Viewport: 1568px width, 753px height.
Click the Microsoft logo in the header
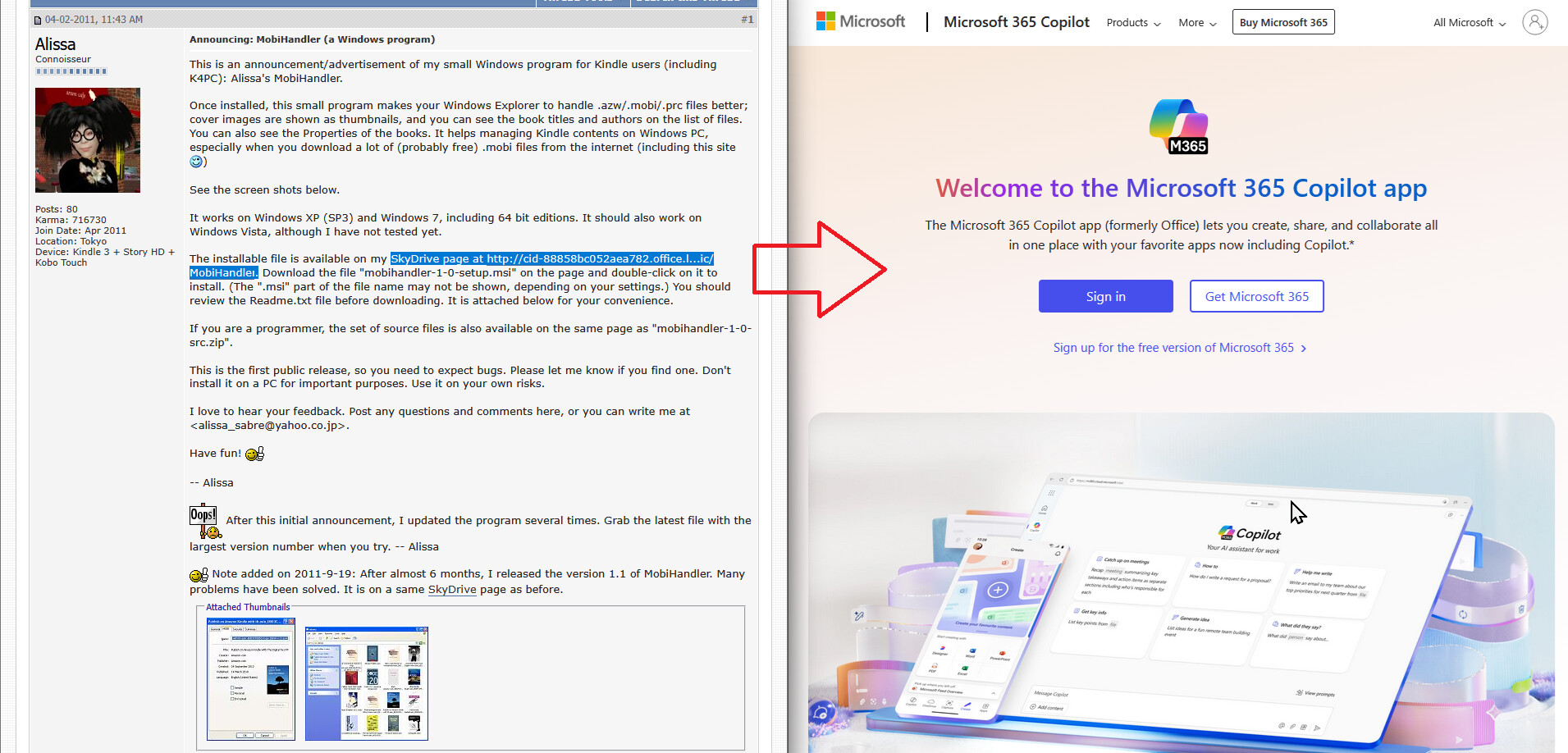[x=860, y=22]
